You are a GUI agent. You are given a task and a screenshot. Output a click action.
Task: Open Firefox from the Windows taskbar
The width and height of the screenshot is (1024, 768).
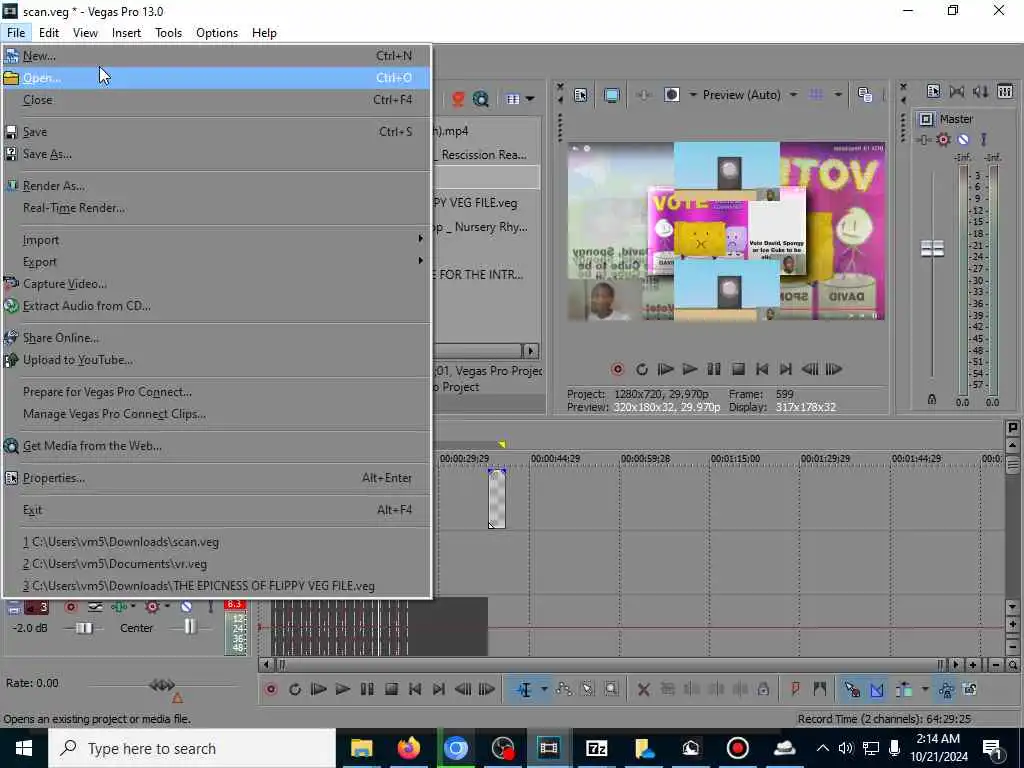(x=408, y=748)
